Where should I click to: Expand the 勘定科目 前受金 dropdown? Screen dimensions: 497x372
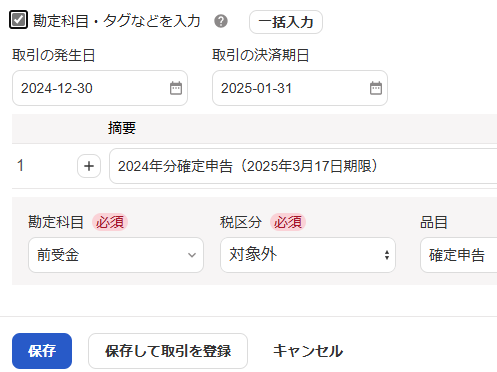click(116, 255)
